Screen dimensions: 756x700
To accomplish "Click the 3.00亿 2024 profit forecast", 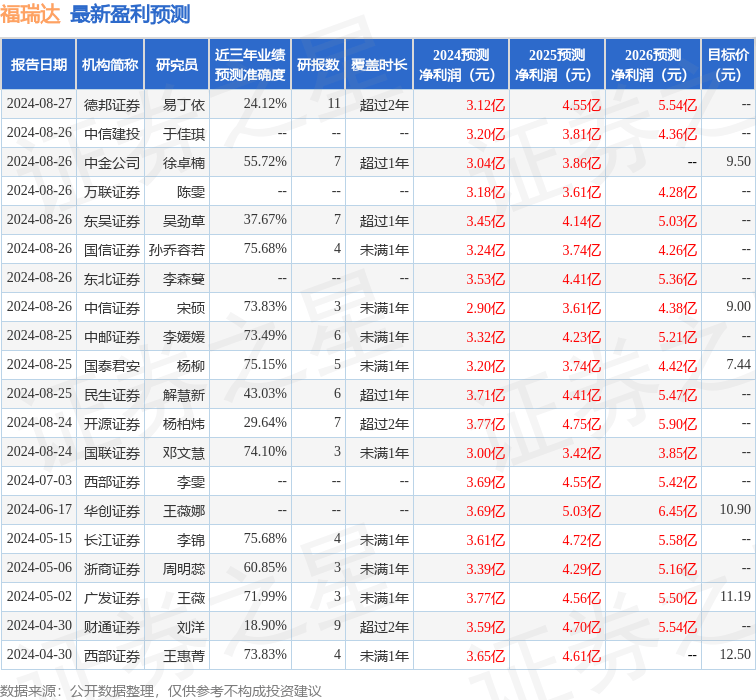I will pos(486,453).
